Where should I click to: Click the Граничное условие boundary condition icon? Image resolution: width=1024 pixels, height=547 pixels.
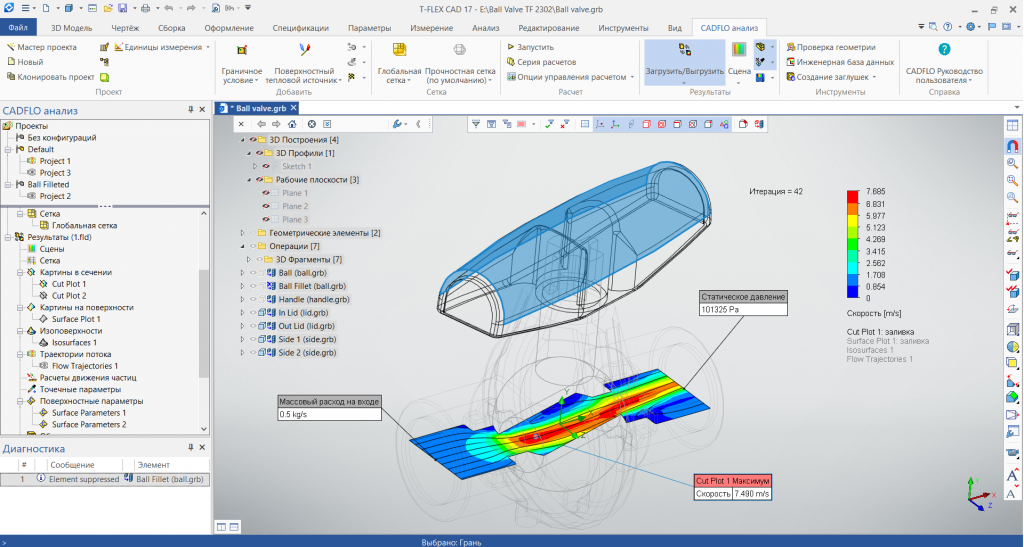242,50
